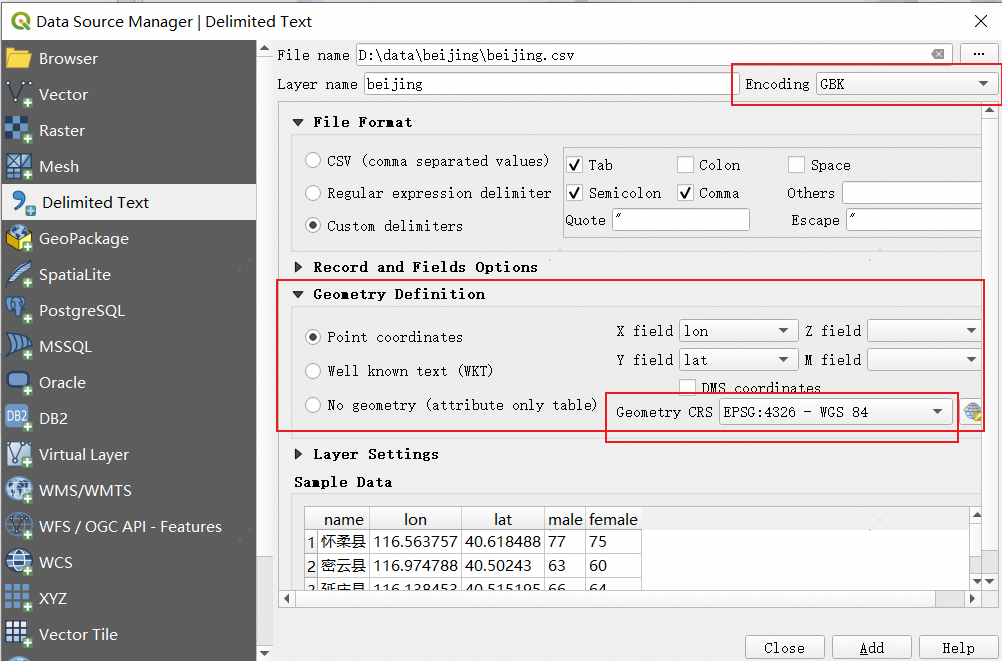The width and height of the screenshot is (1002, 661).
Task: Enable DMS coordinates
Action: pos(687,388)
